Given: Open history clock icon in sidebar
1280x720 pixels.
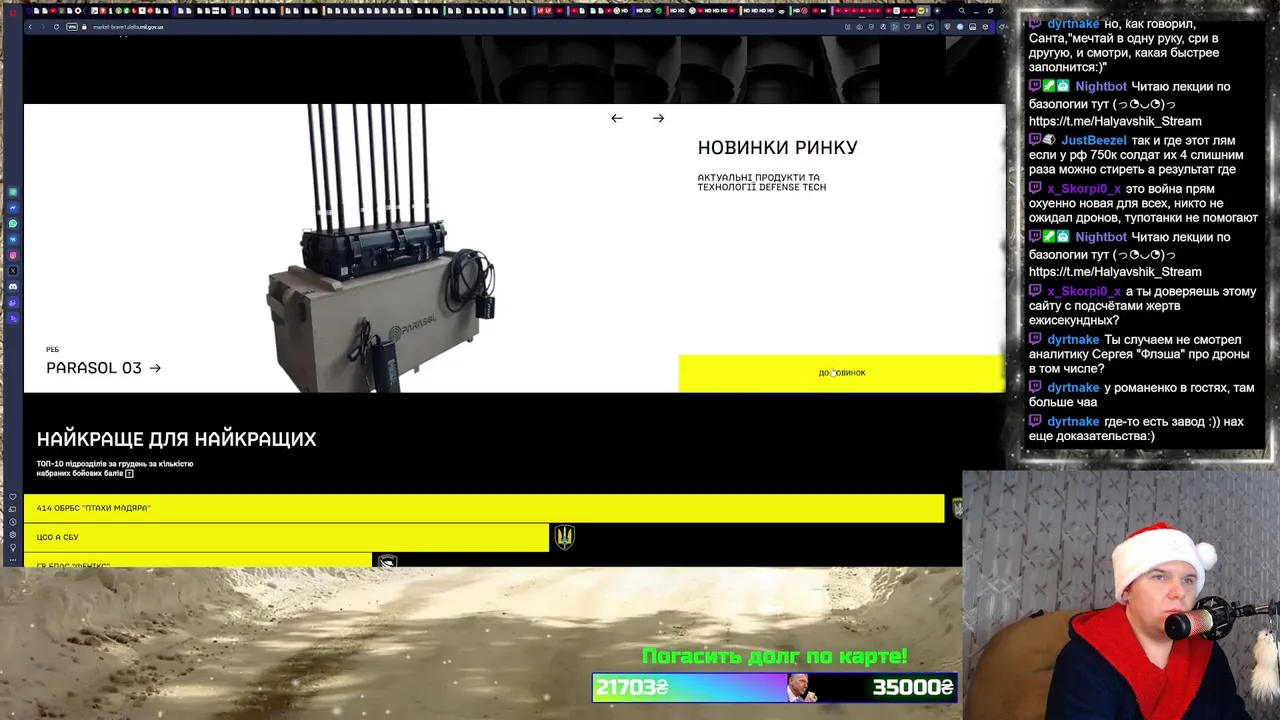Looking at the screenshot, I should pos(12,522).
